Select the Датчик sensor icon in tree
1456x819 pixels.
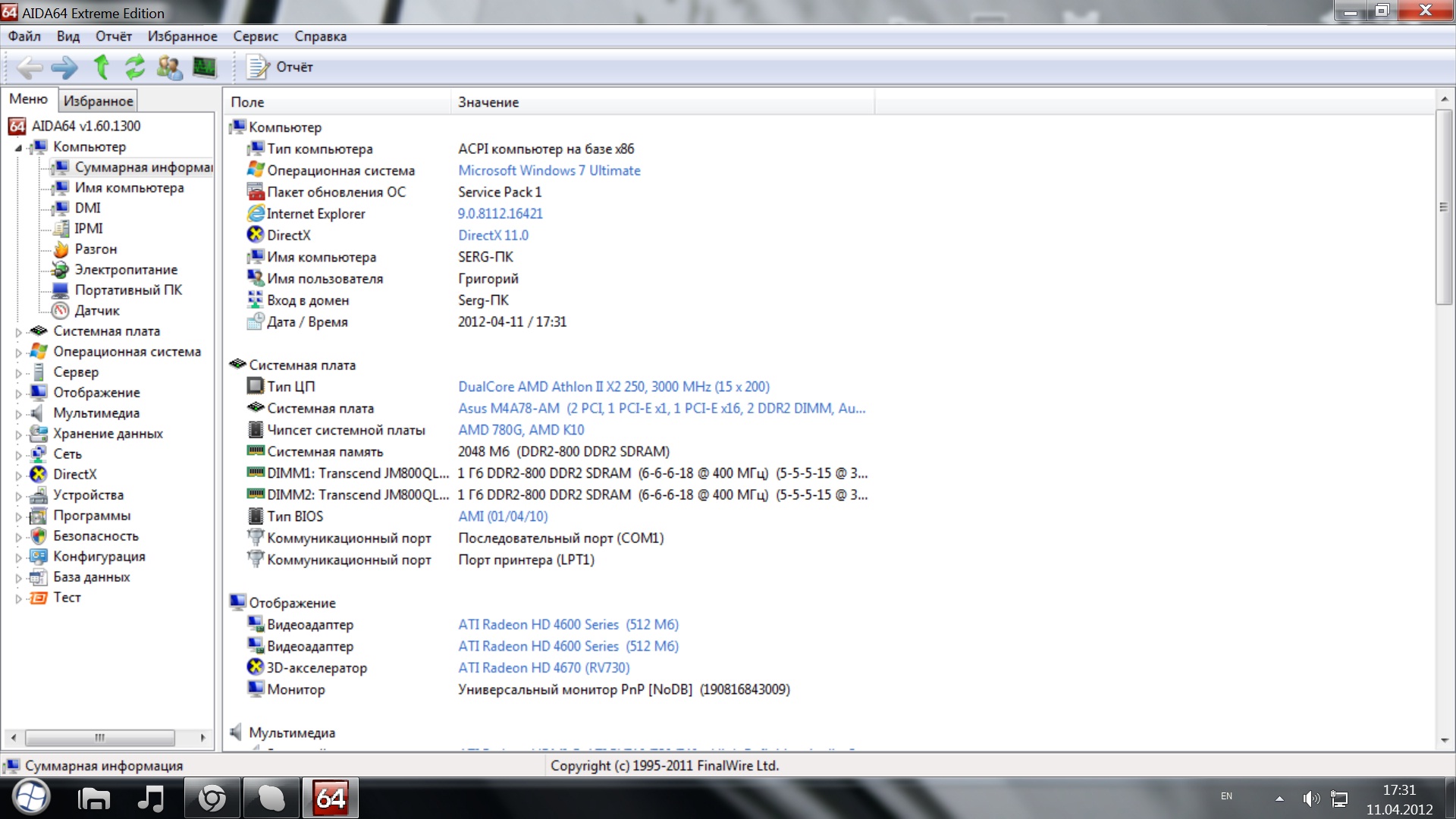61,311
